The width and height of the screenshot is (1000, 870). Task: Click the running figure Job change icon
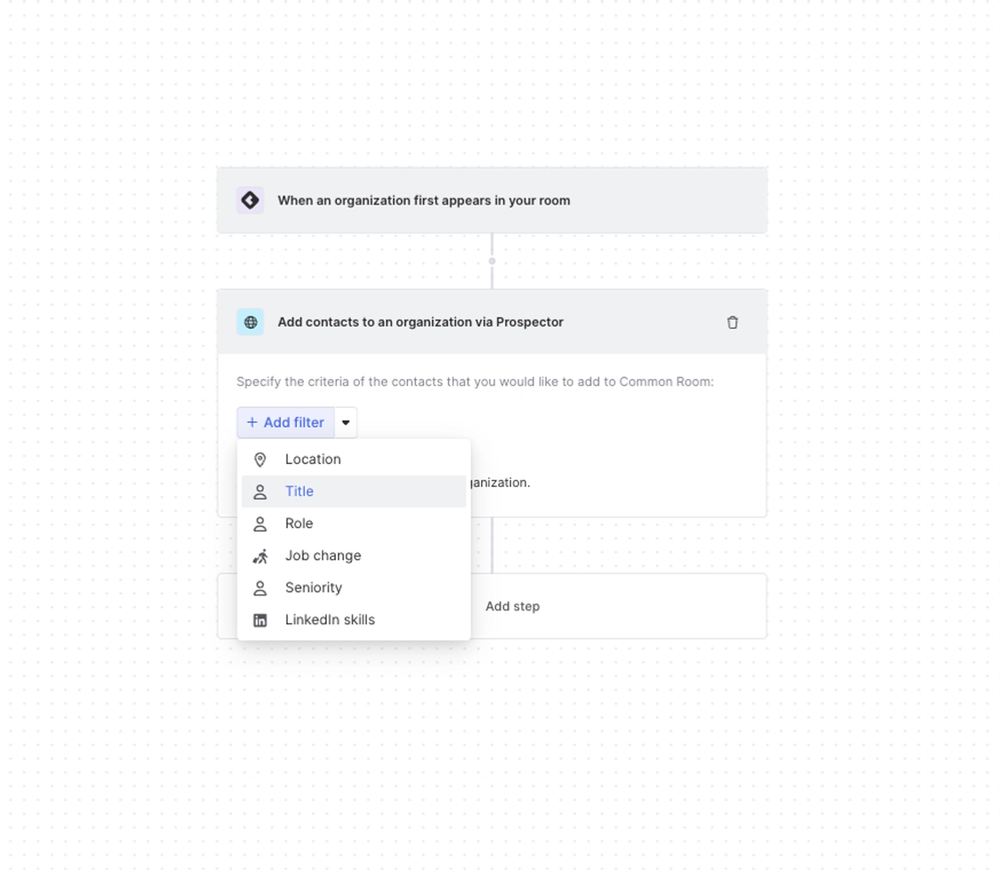click(260, 556)
